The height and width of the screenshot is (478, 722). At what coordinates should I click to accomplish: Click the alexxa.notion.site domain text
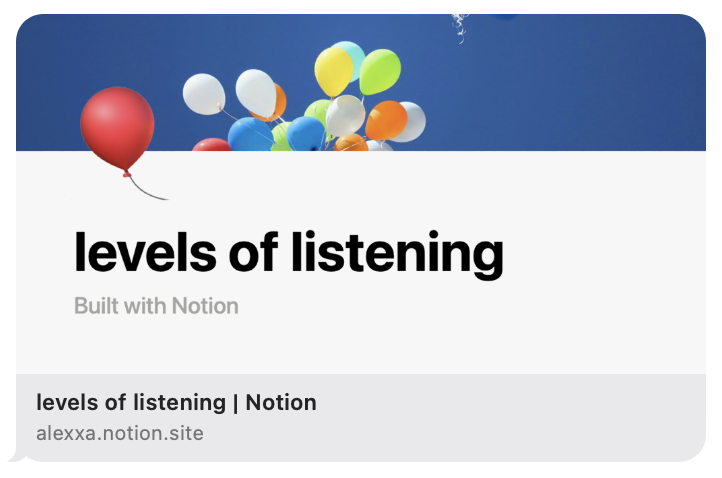coord(120,433)
